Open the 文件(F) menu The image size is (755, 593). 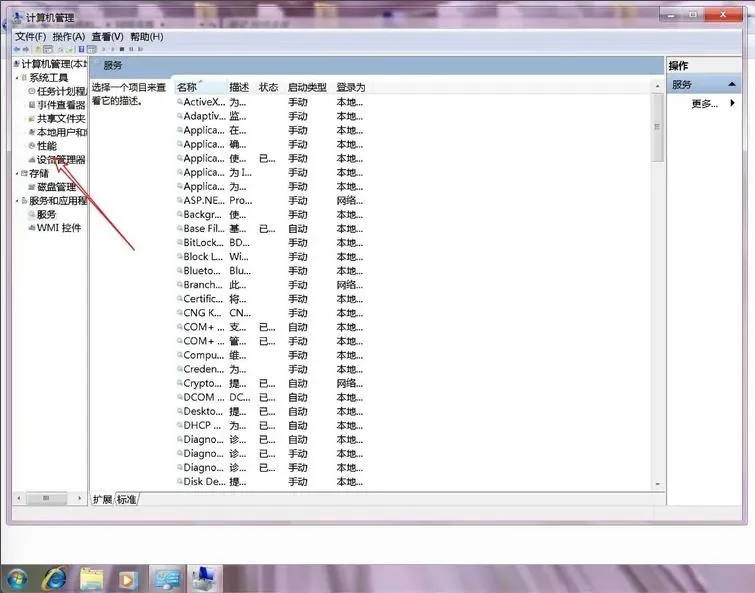[x=30, y=37]
